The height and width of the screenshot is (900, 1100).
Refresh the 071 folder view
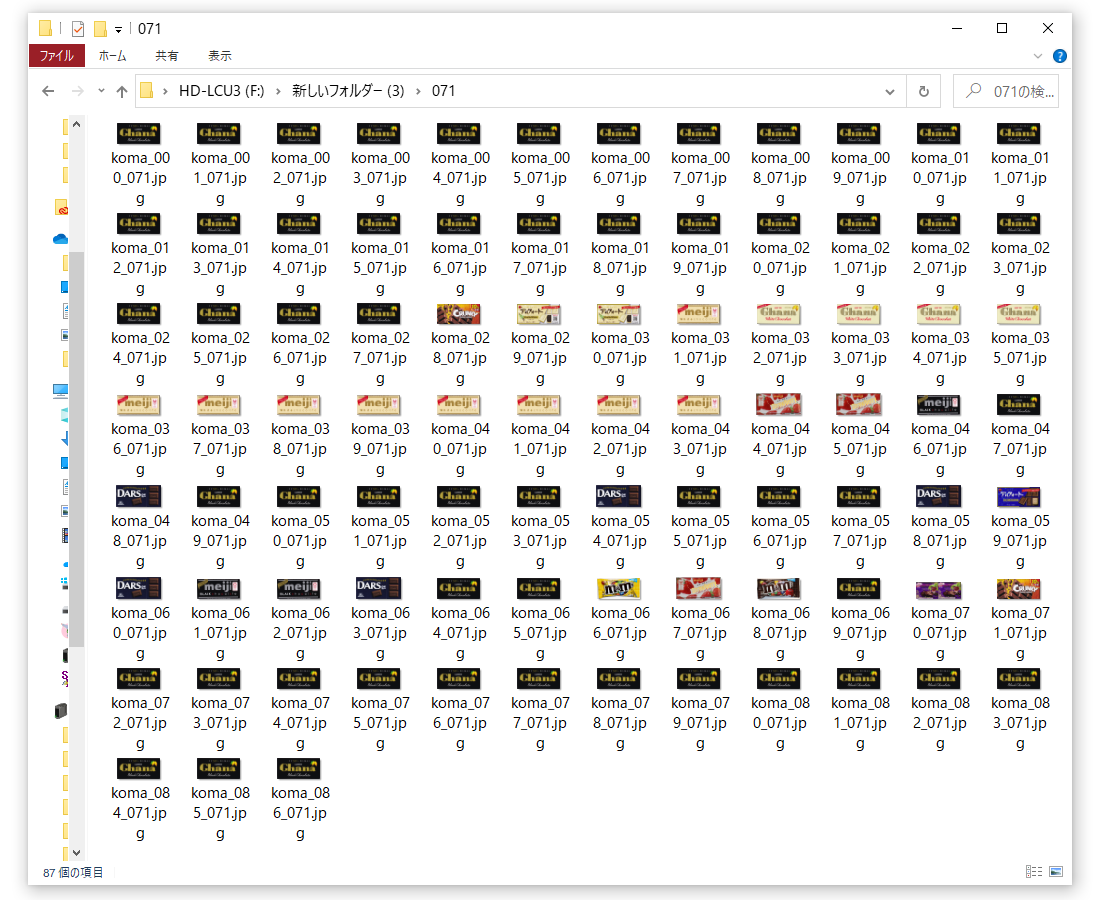pos(924,91)
